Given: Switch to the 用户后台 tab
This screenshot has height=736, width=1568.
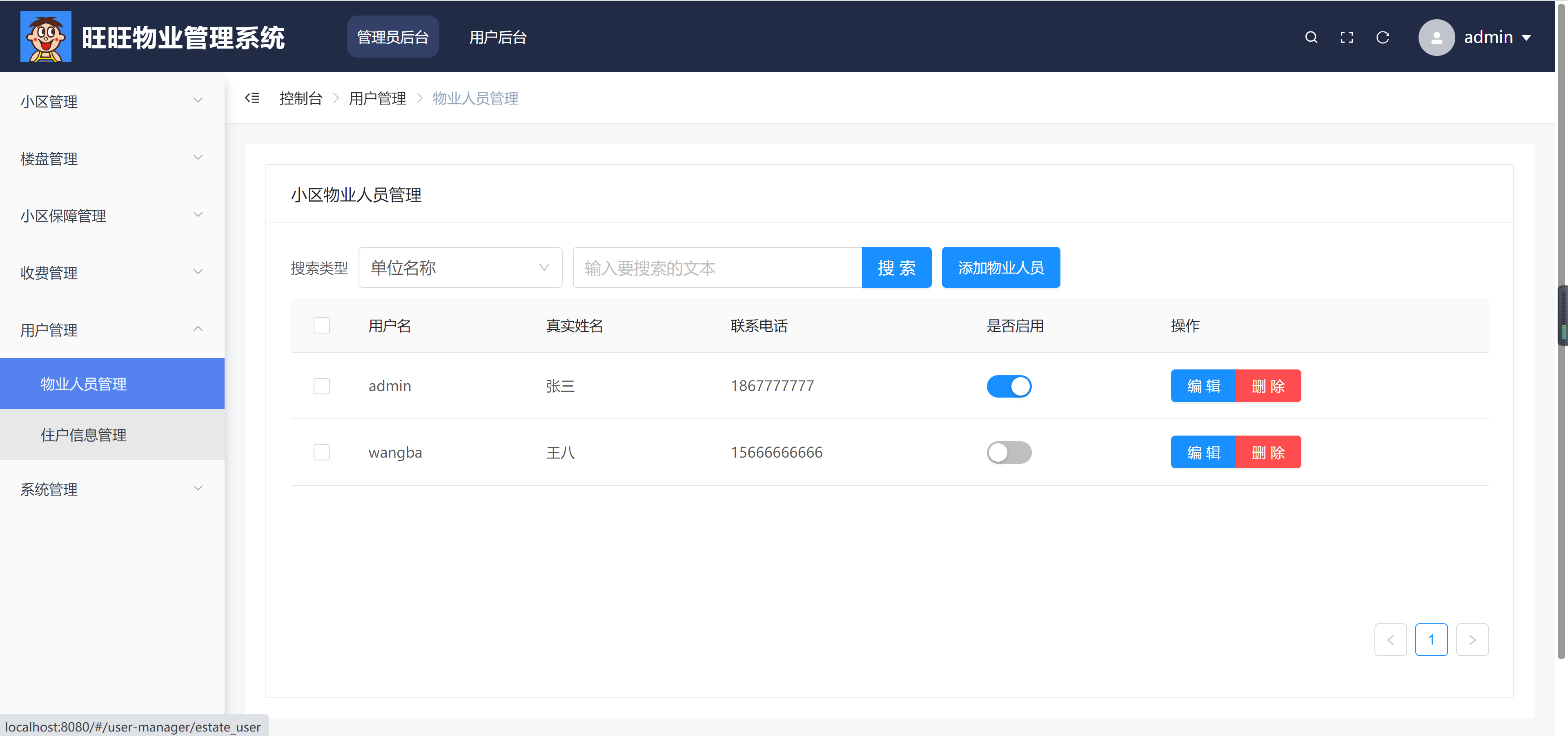Looking at the screenshot, I should coord(497,37).
